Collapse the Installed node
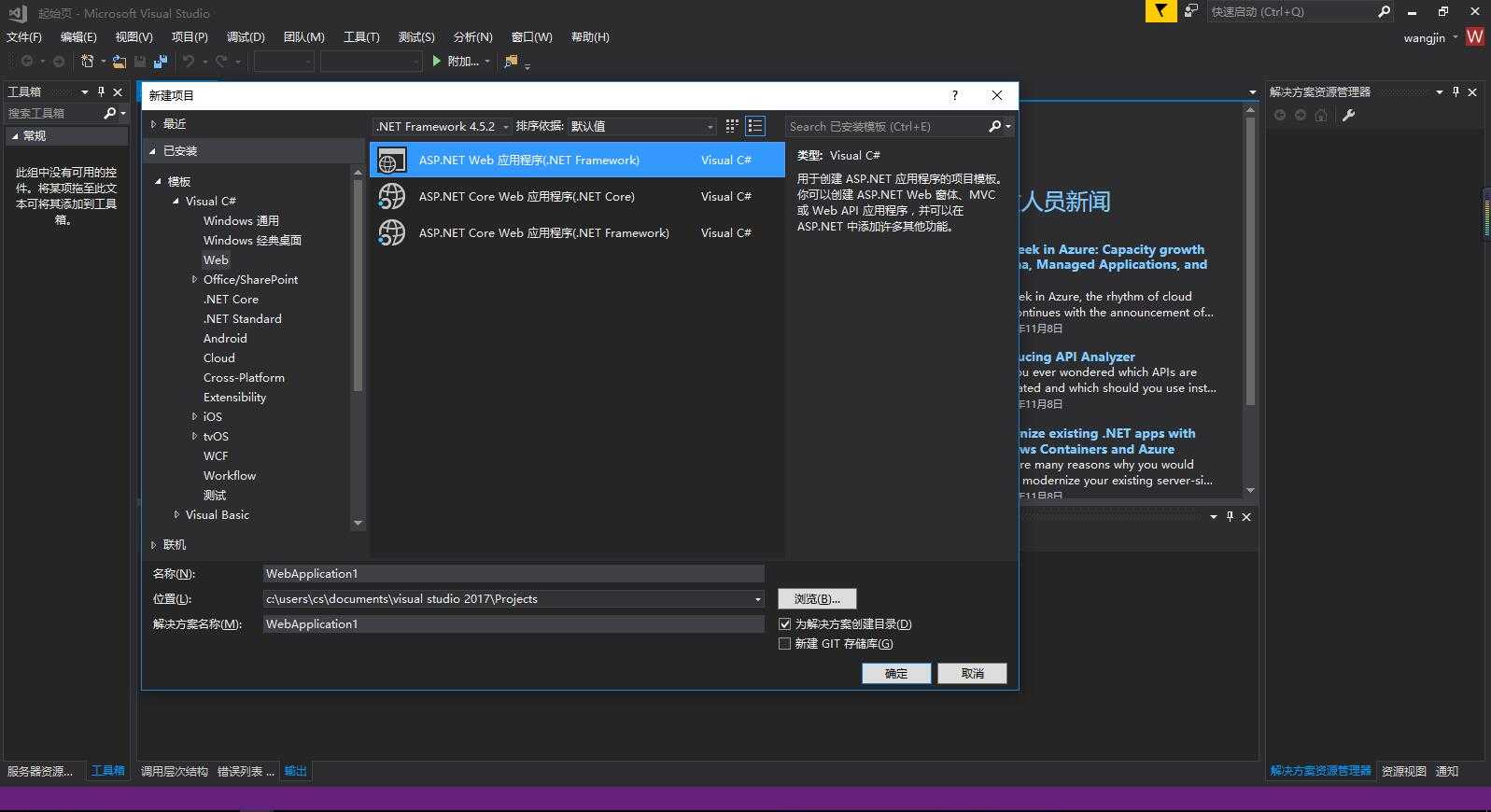Image resolution: width=1491 pixels, height=812 pixels. 153,150
